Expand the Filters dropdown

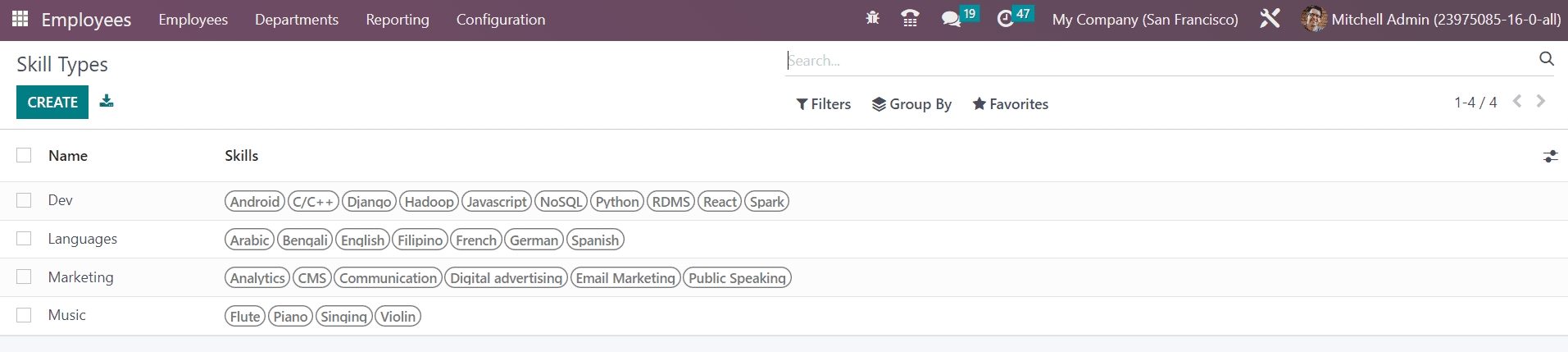[824, 104]
